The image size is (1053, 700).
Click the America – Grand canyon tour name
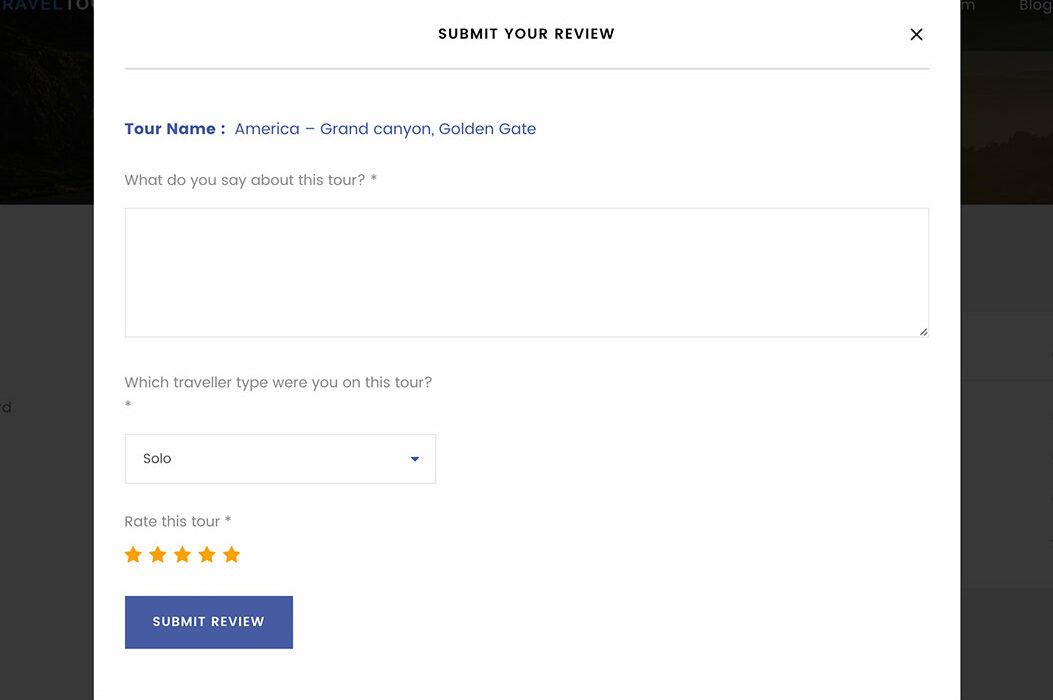(x=385, y=129)
